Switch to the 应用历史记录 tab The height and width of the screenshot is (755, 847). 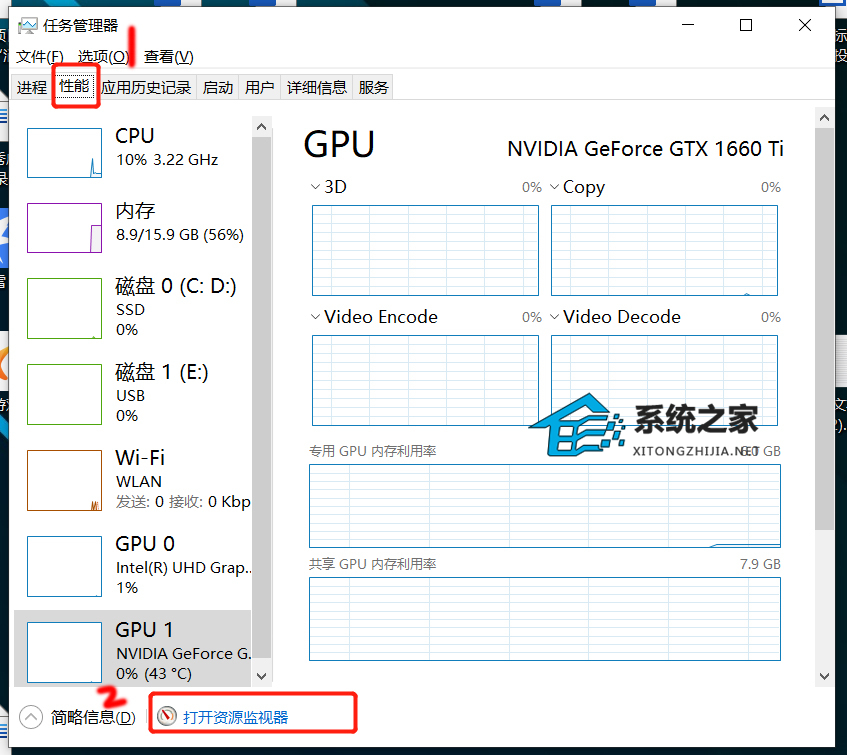pos(146,87)
